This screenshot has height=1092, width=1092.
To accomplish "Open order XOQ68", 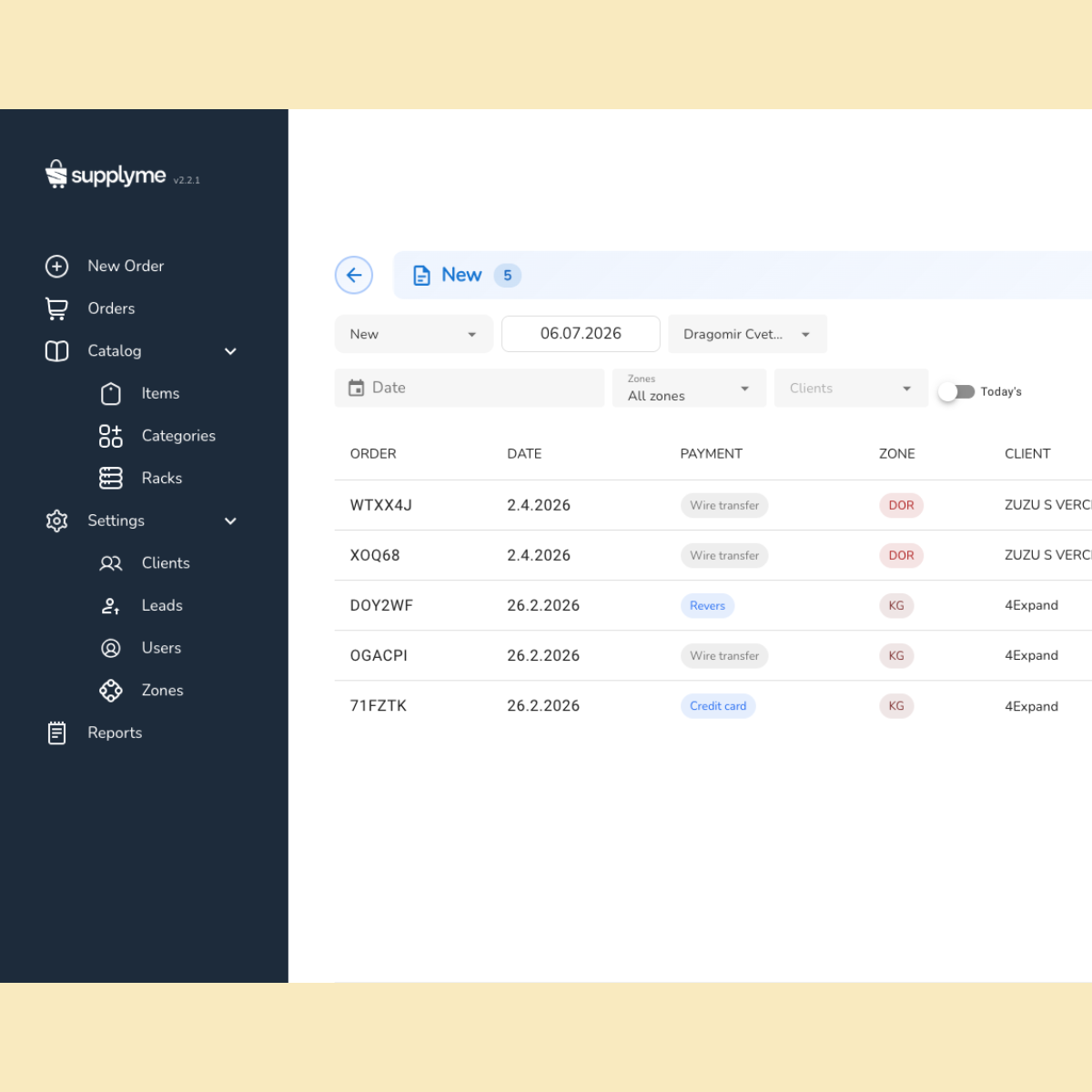I will 375,555.
